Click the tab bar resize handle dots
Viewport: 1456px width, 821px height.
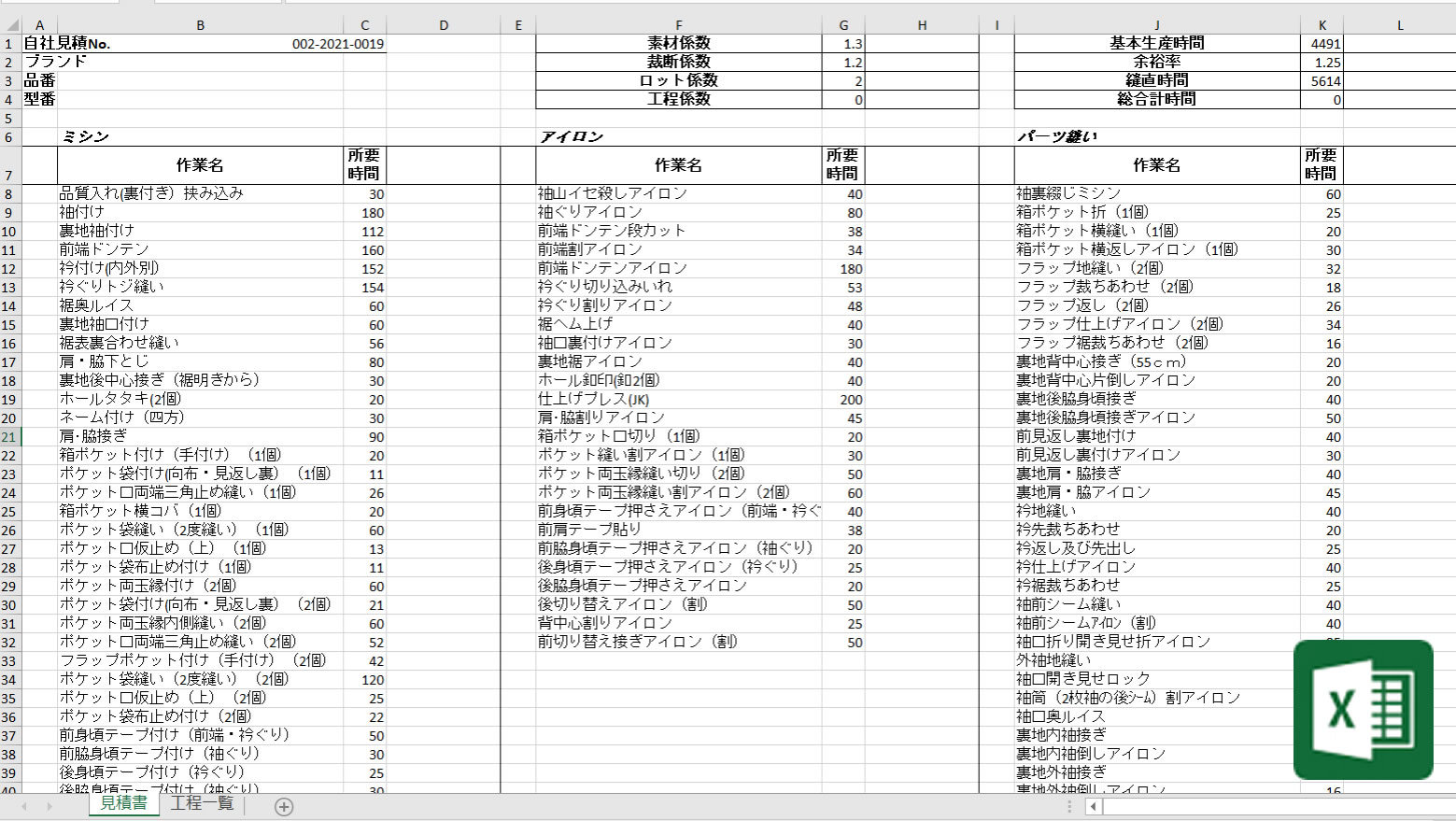point(1069,806)
